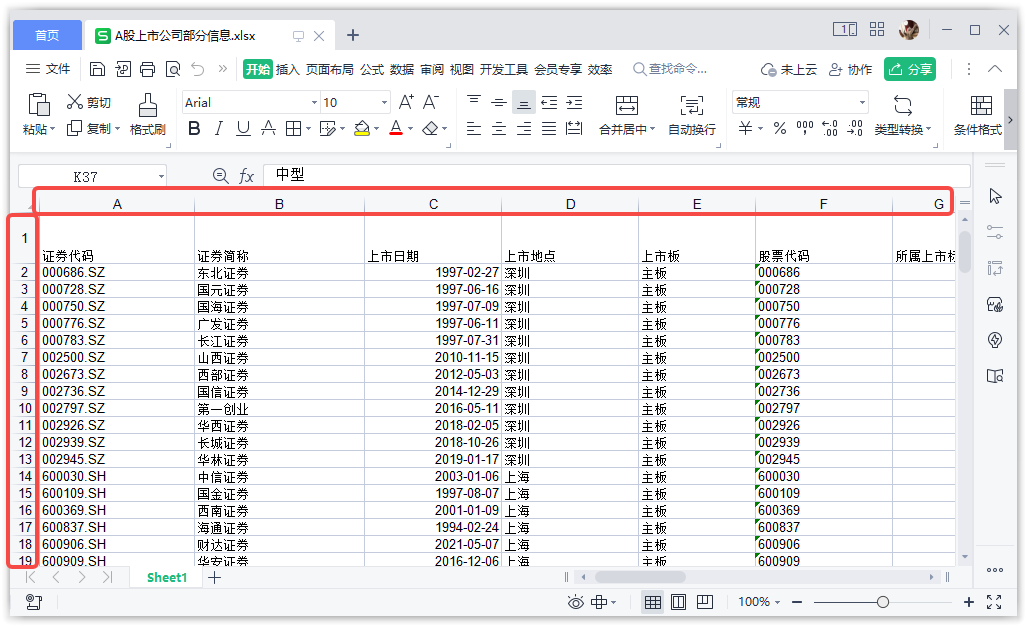Expand the Name Box dropdown arrow

pyautogui.click(x=160, y=176)
